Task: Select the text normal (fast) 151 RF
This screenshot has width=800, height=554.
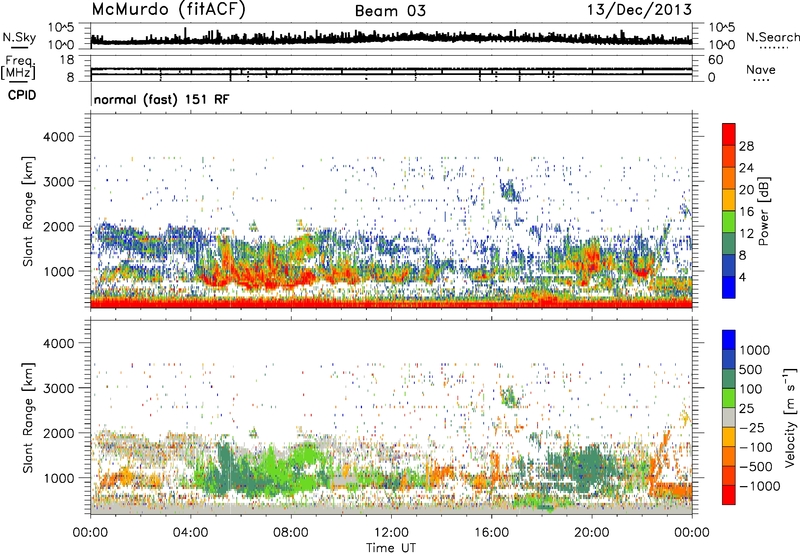Action: pyautogui.click(x=161, y=99)
